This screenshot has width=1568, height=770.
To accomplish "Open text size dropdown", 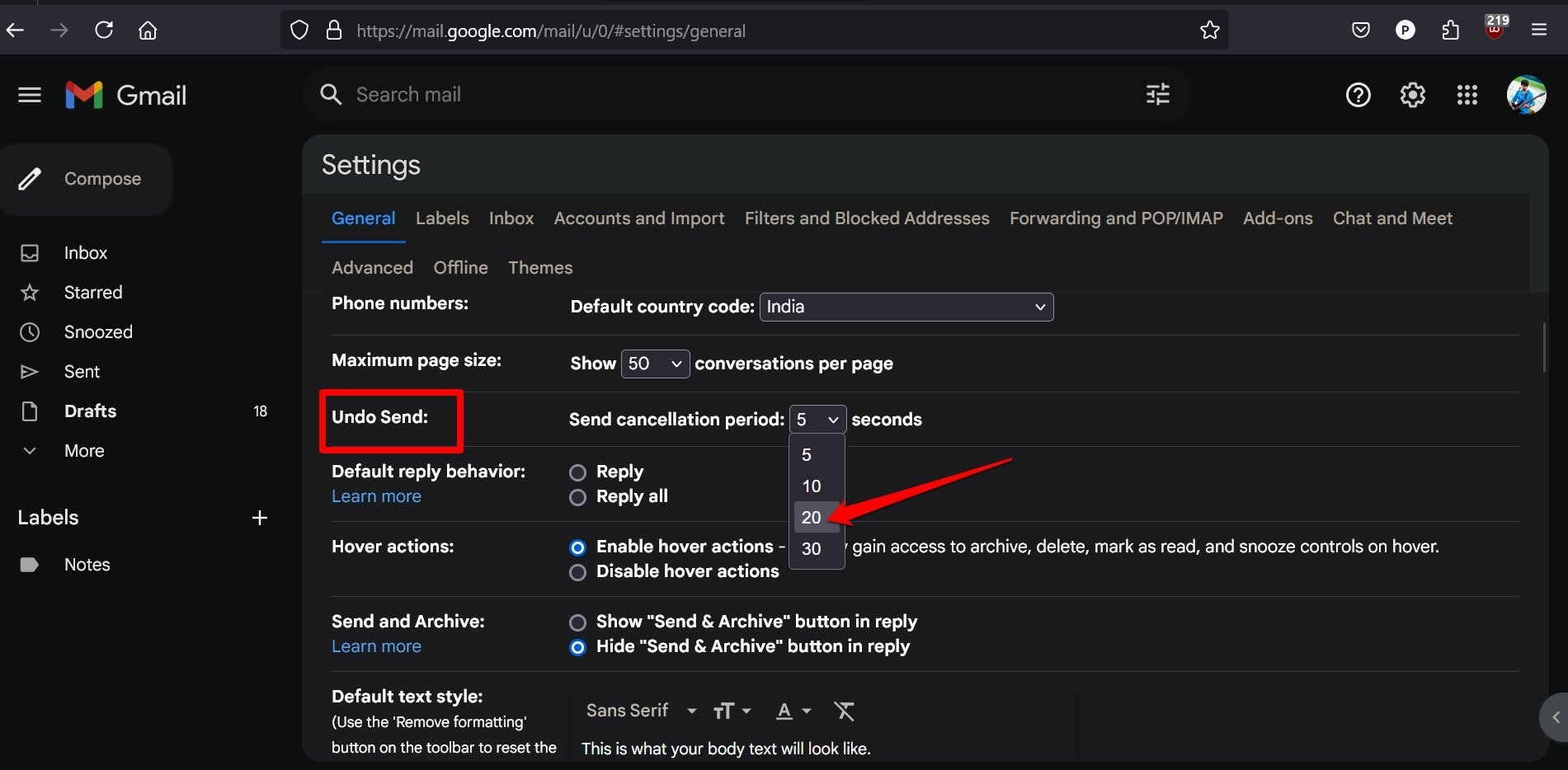I will (x=732, y=711).
